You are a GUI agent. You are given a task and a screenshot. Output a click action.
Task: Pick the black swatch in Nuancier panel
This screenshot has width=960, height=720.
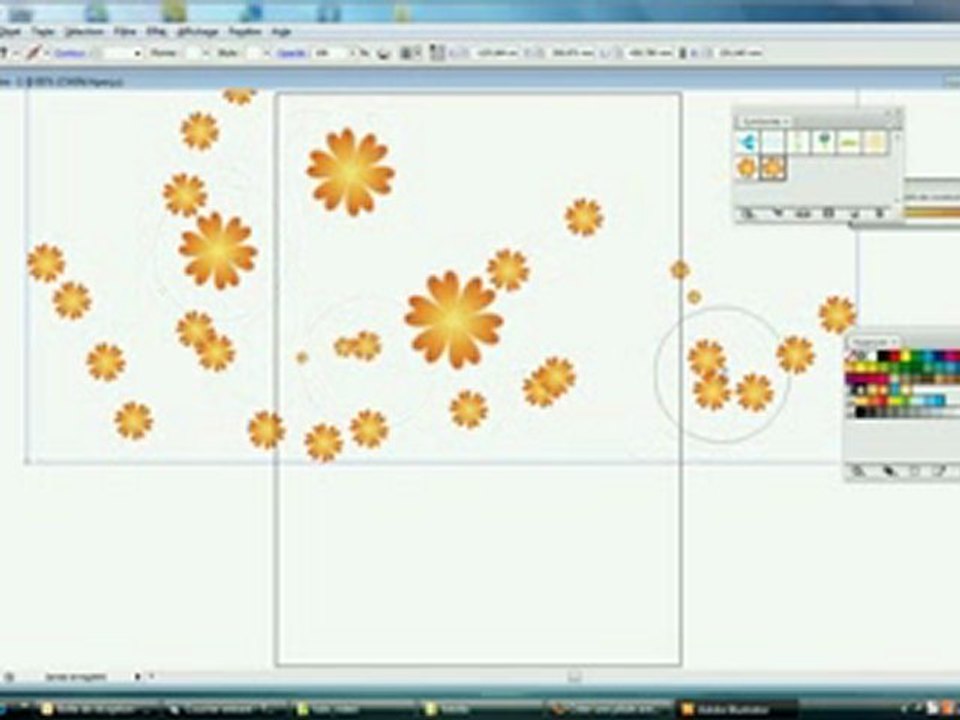(x=883, y=356)
